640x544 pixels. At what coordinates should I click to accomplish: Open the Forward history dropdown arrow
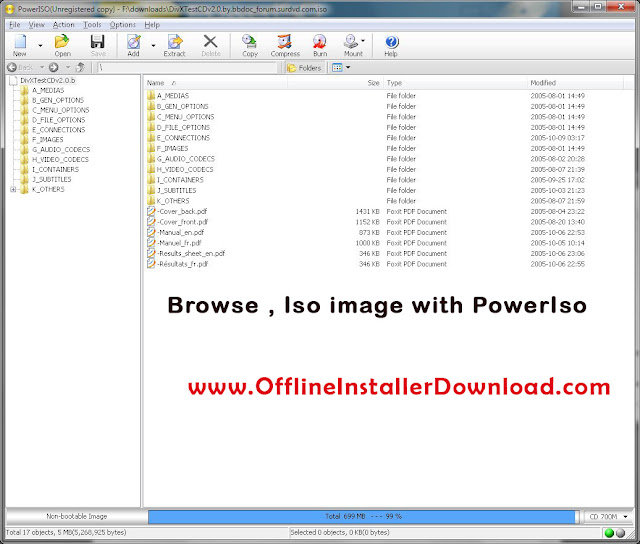tap(68, 67)
